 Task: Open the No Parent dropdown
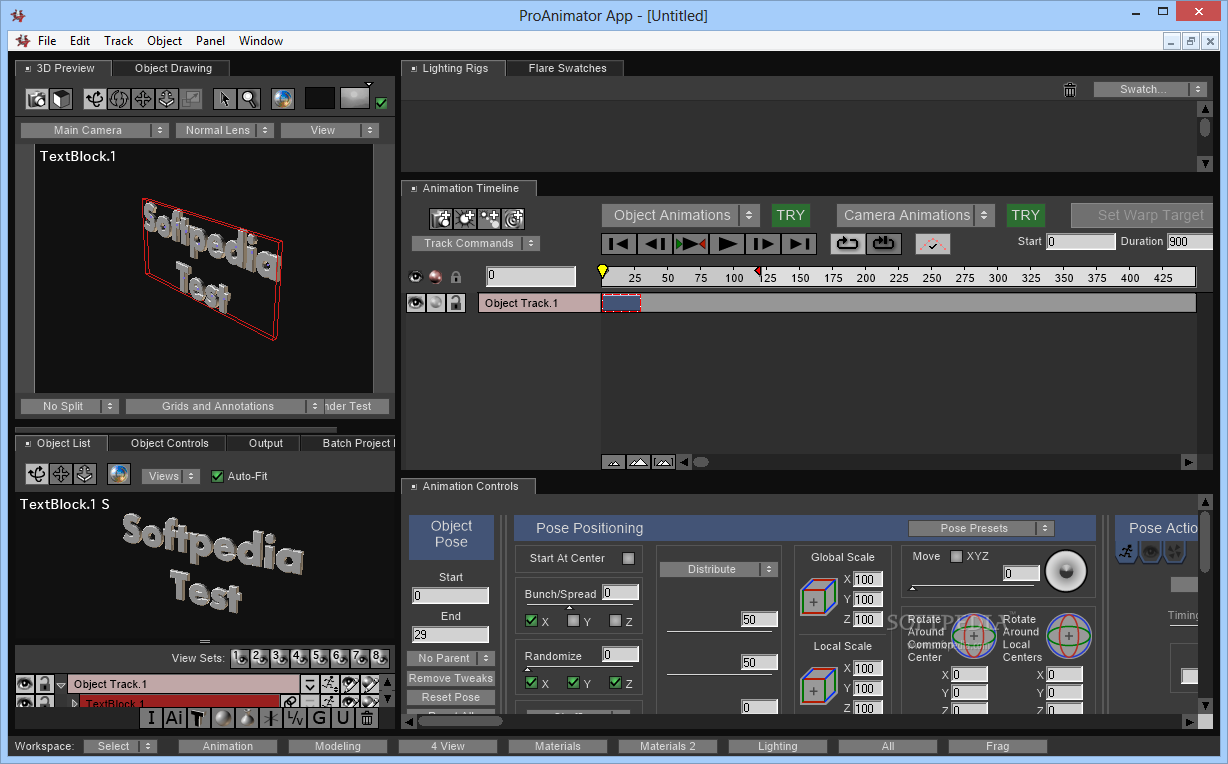(451, 658)
